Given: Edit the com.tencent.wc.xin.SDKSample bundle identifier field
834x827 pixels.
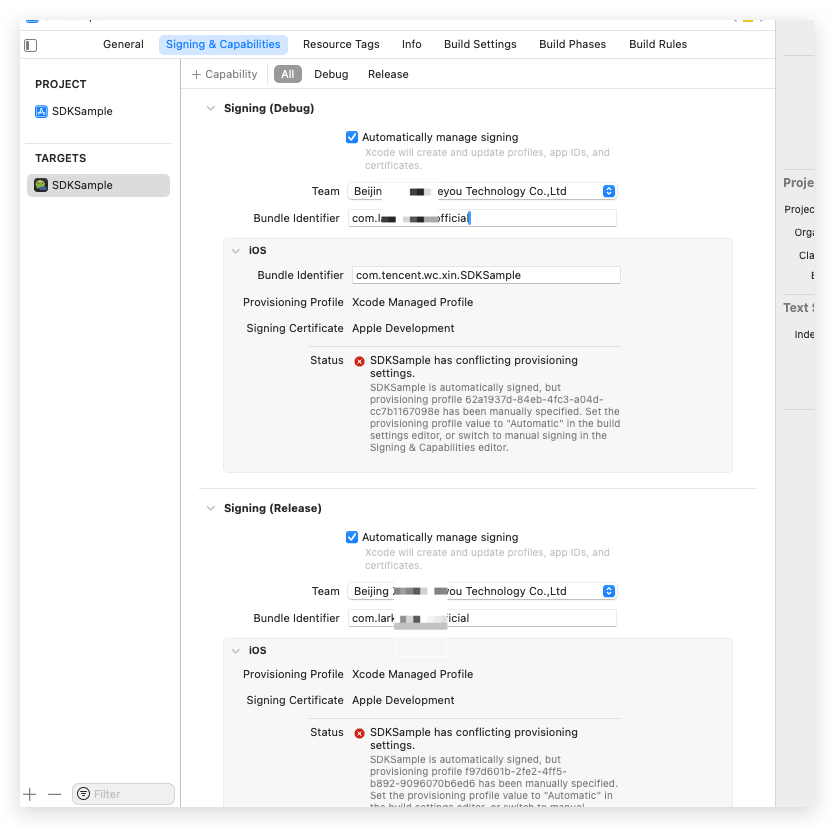Looking at the screenshot, I should click(486, 275).
